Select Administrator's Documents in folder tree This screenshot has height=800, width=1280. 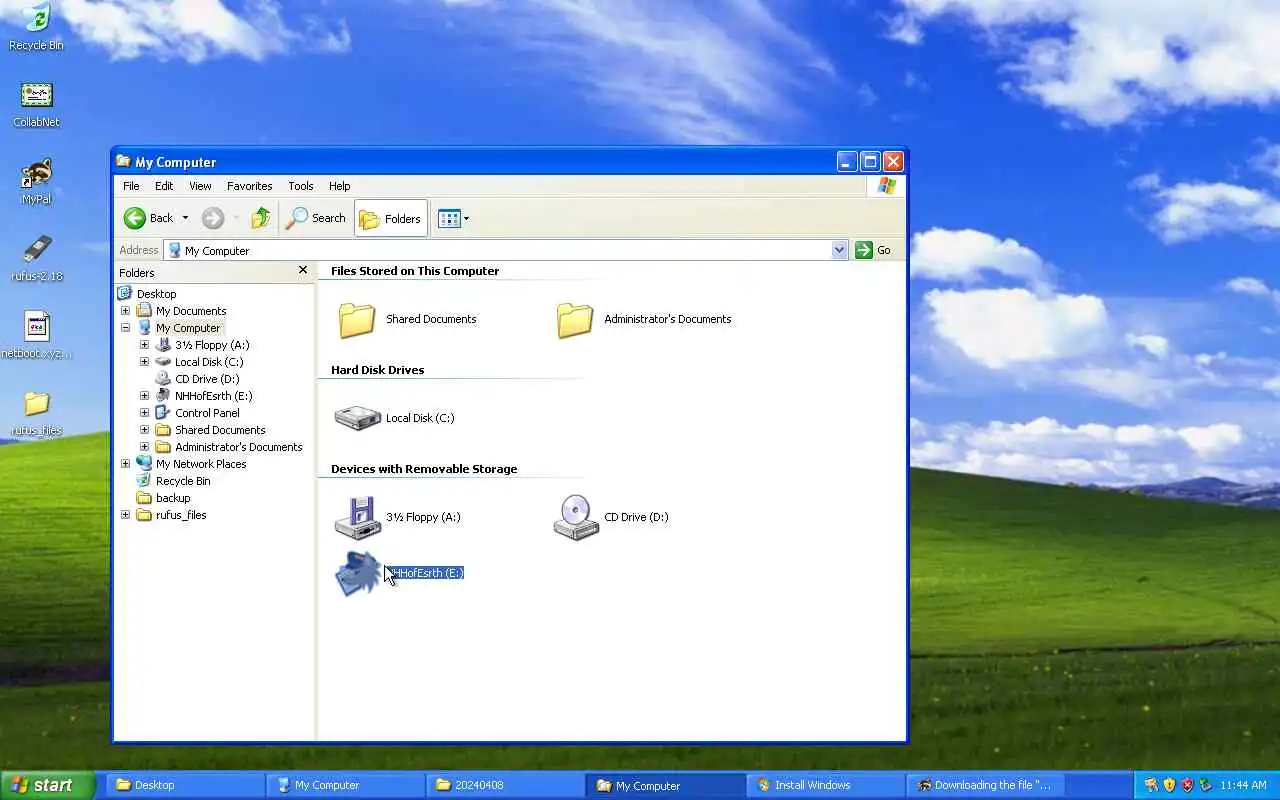click(238, 447)
